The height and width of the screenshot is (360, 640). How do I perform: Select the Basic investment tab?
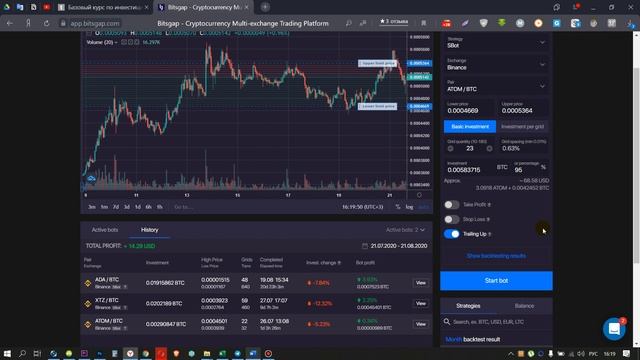tap(470, 127)
